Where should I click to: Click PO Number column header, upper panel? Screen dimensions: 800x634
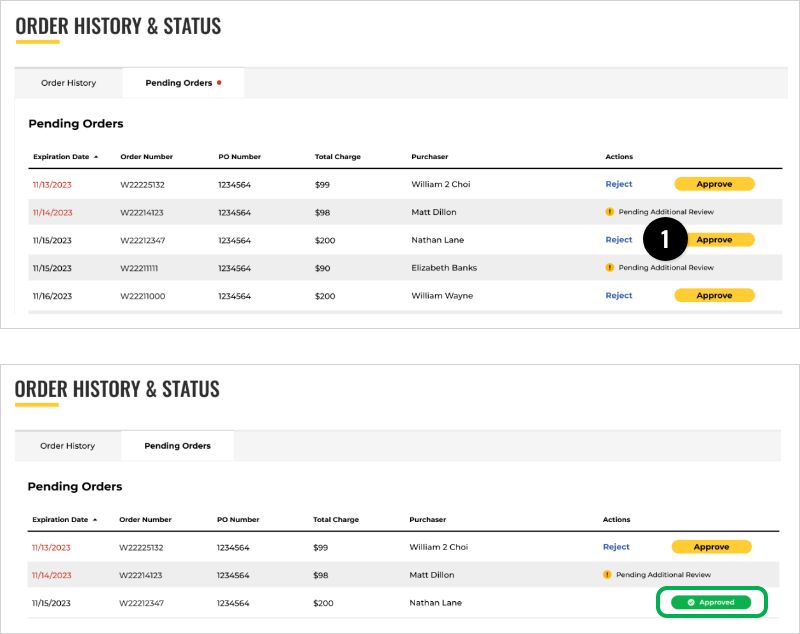tap(239, 157)
